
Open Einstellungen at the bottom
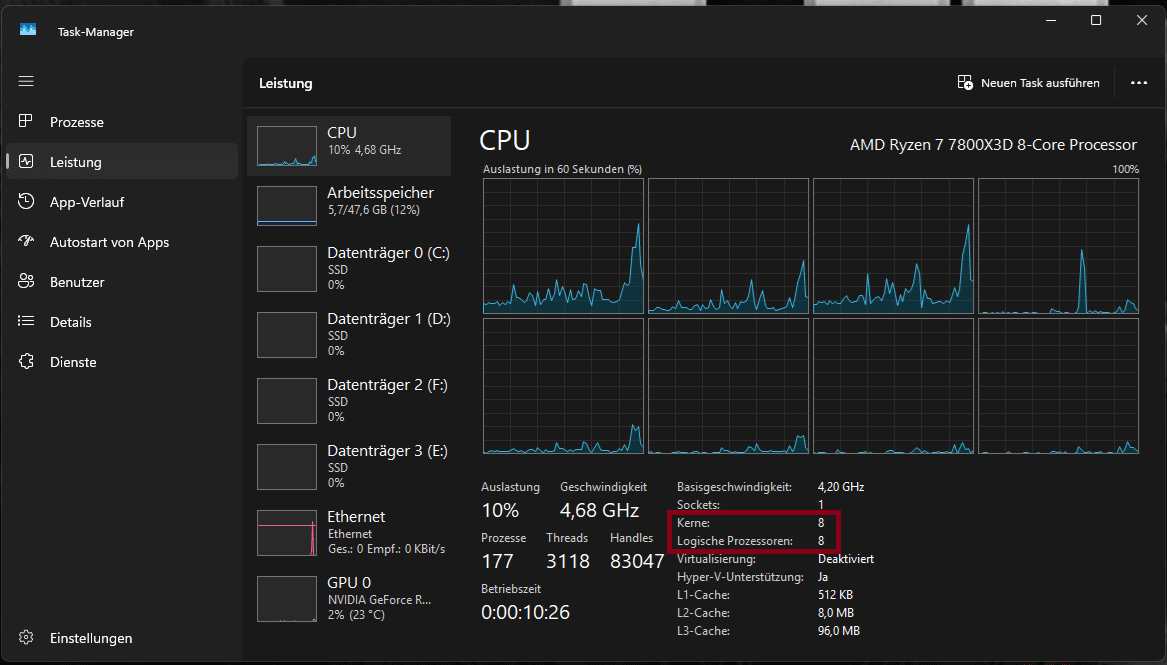[121, 637]
